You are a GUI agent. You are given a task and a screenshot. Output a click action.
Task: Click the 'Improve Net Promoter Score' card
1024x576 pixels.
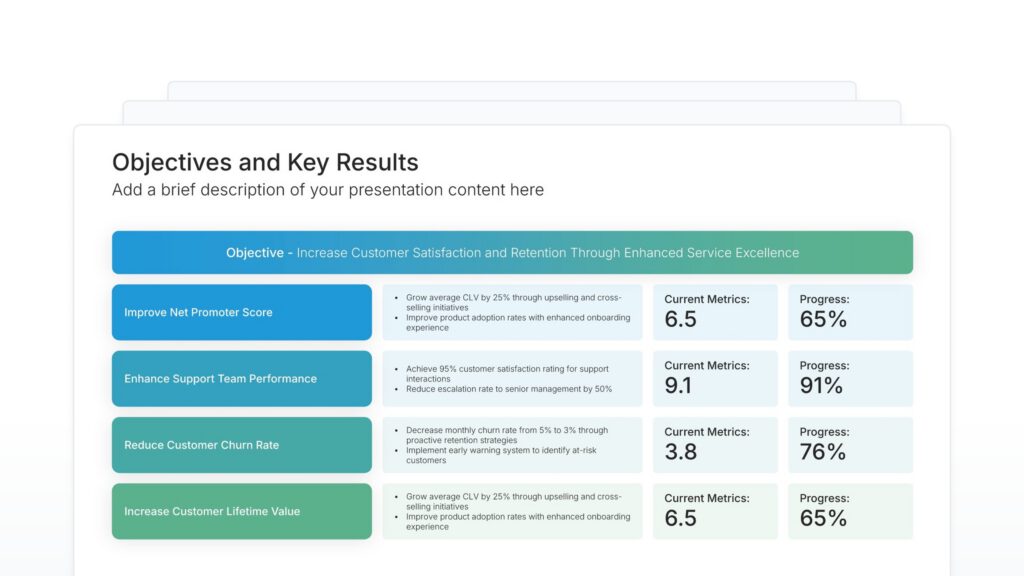[241, 312]
